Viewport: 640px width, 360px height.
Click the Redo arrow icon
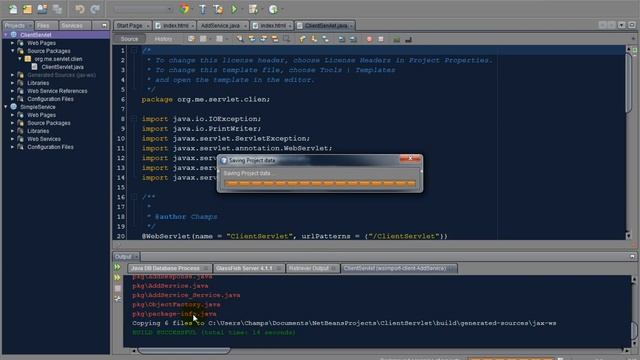coord(95,9)
